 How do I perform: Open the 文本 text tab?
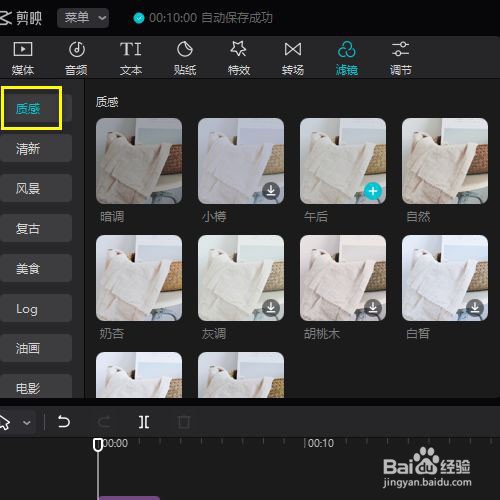[x=131, y=58]
